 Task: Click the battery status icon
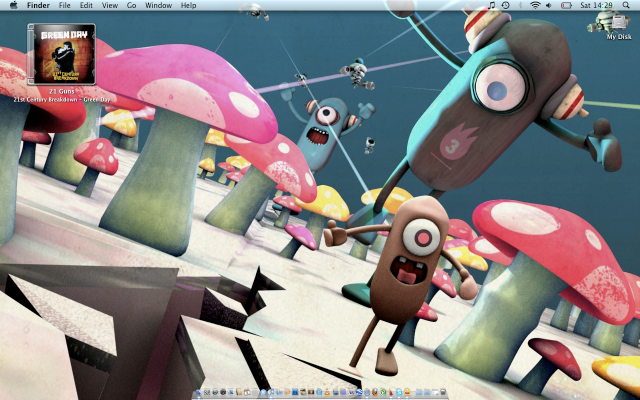point(566,5)
